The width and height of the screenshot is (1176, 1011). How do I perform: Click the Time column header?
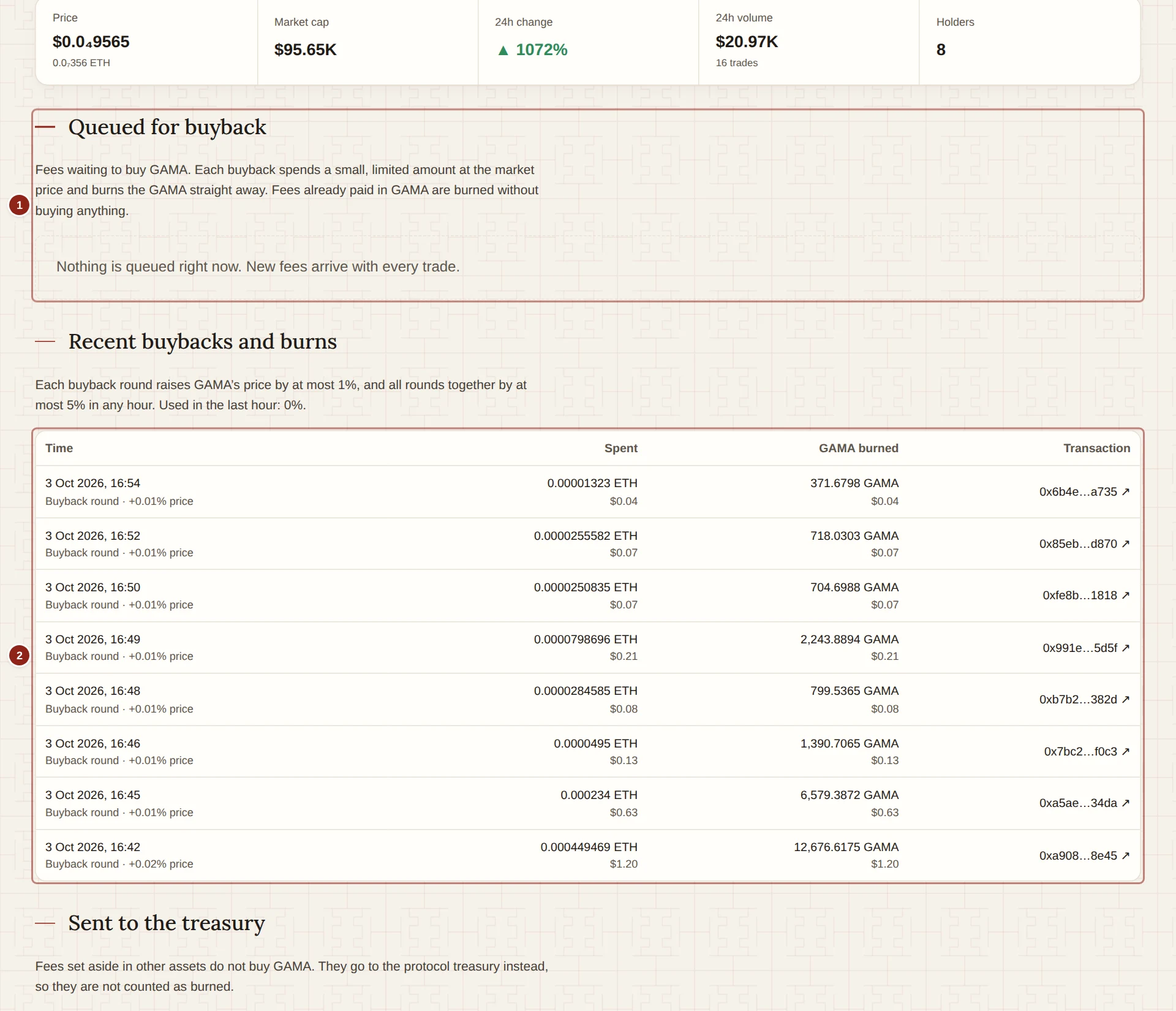[59, 448]
